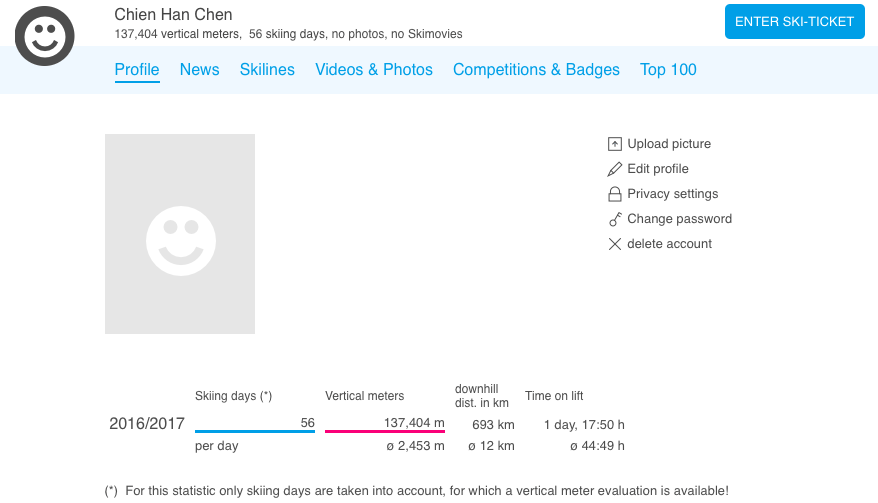This screenshot has height=503, width=878.
Task: Click the pencil edit profile icon
Action: point(615,169)
